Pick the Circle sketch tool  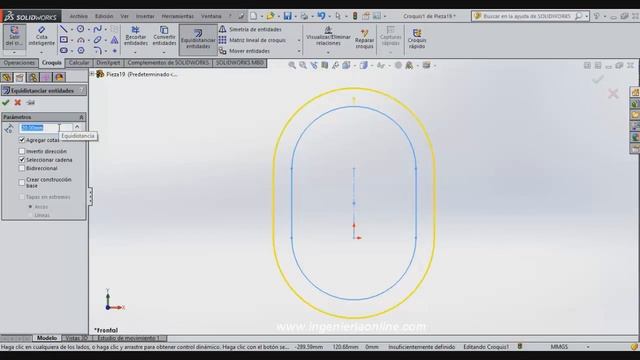tap(80, 29)
